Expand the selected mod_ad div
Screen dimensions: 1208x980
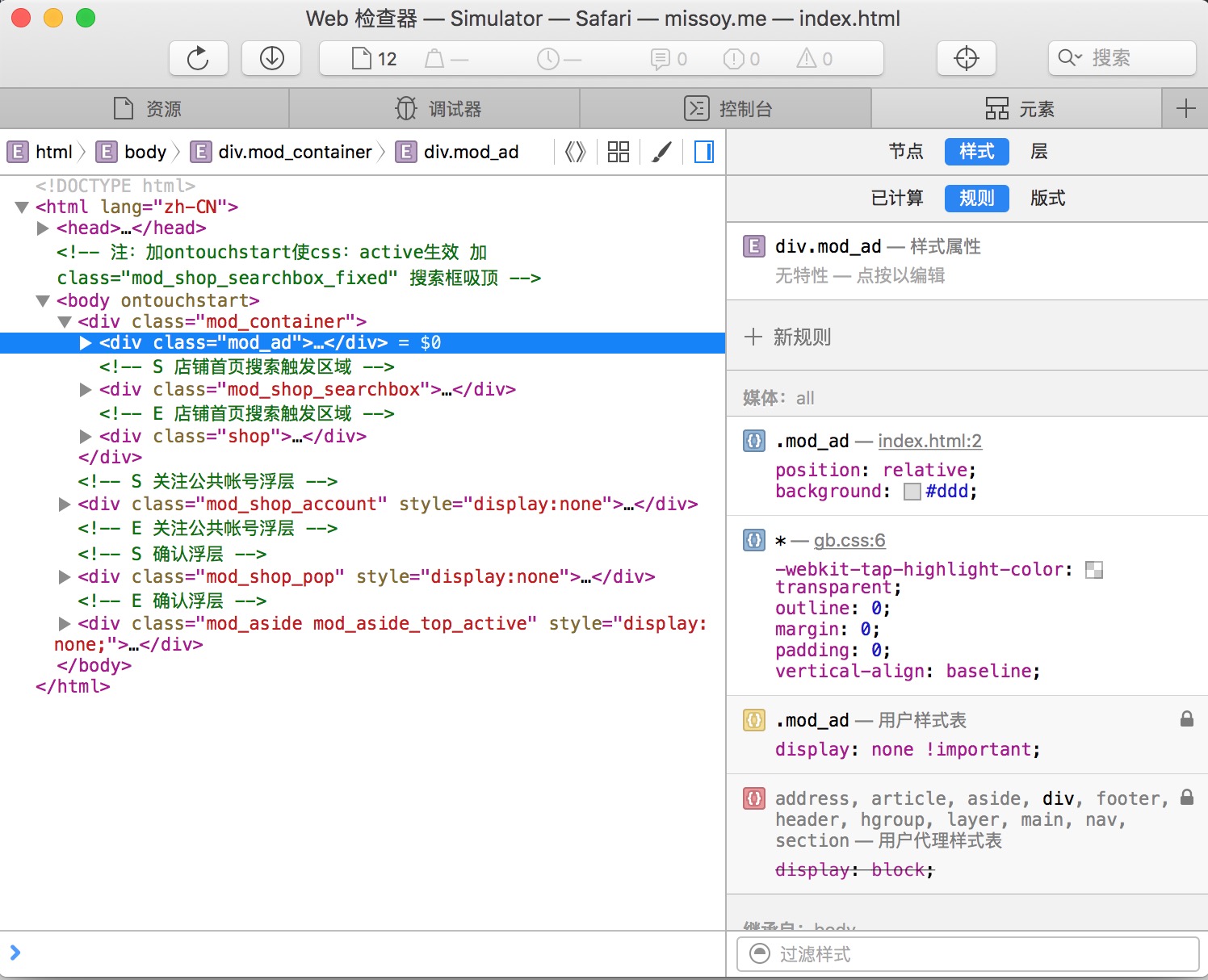86,343
